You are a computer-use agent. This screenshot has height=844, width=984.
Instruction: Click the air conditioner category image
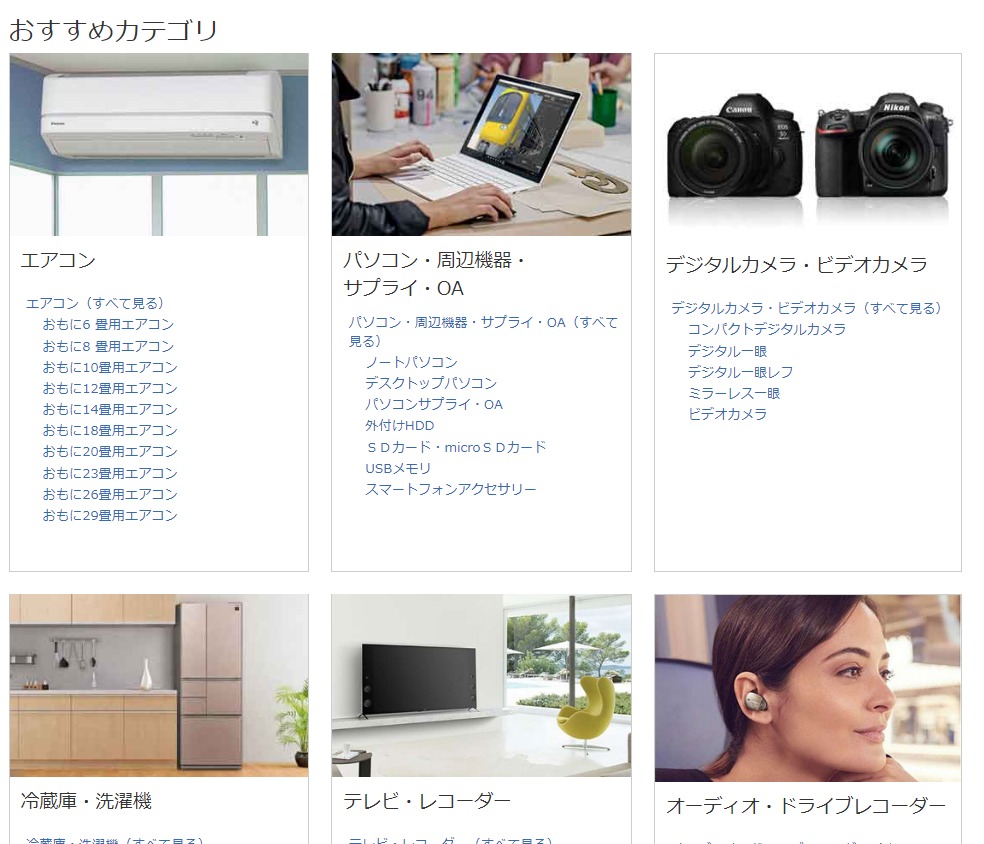[159, 144]
